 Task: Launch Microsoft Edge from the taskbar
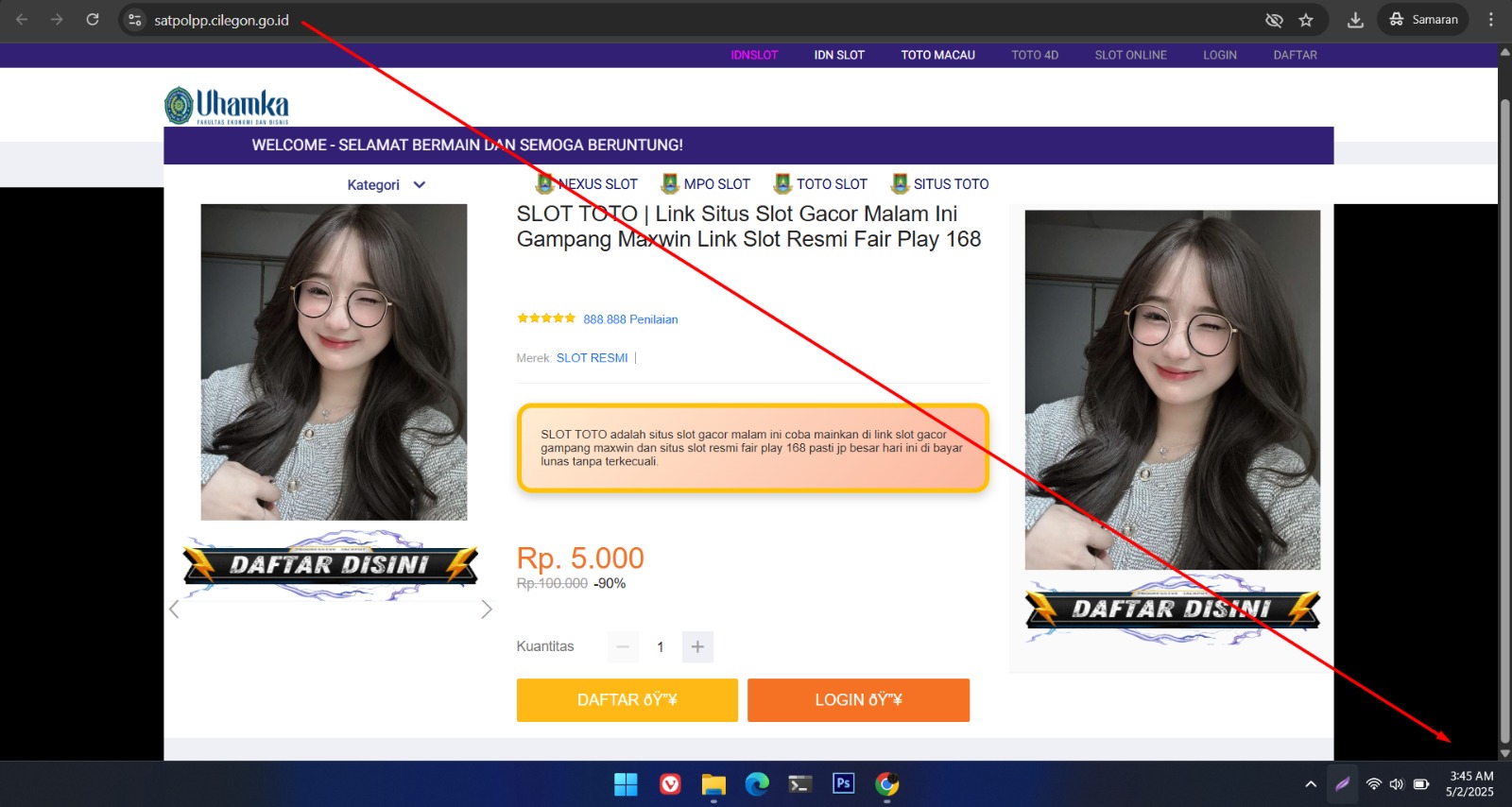pyautogui.click(x=757, y=783)
